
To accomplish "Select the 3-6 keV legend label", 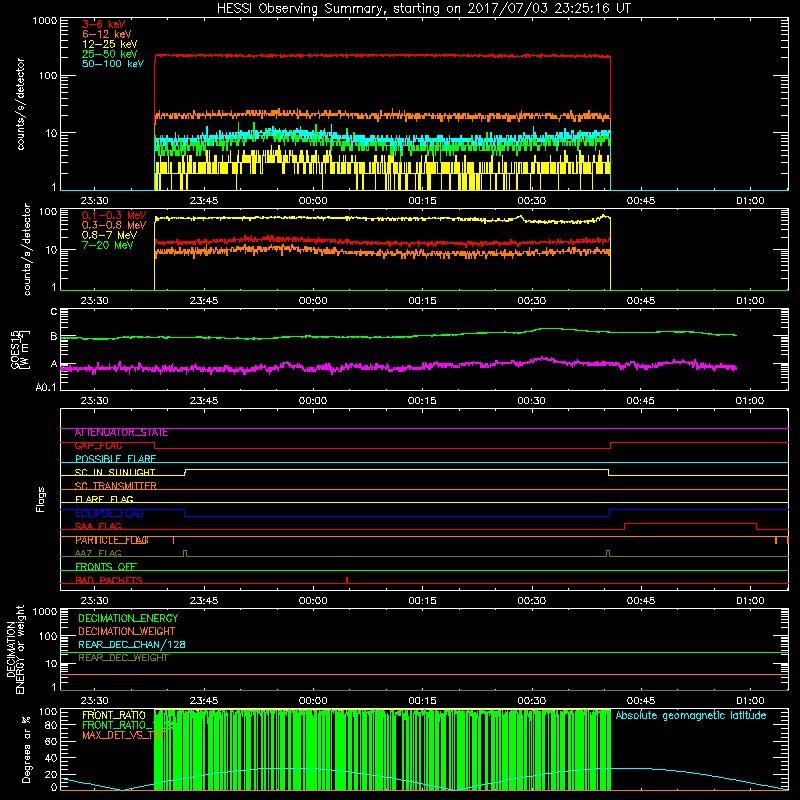I will tap(104, 24).
